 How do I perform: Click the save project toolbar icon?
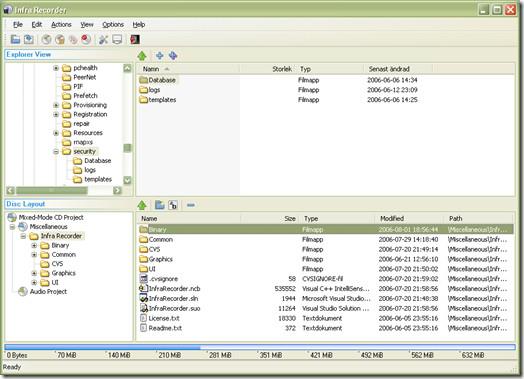pyautogui.click(x=29, y=39)
